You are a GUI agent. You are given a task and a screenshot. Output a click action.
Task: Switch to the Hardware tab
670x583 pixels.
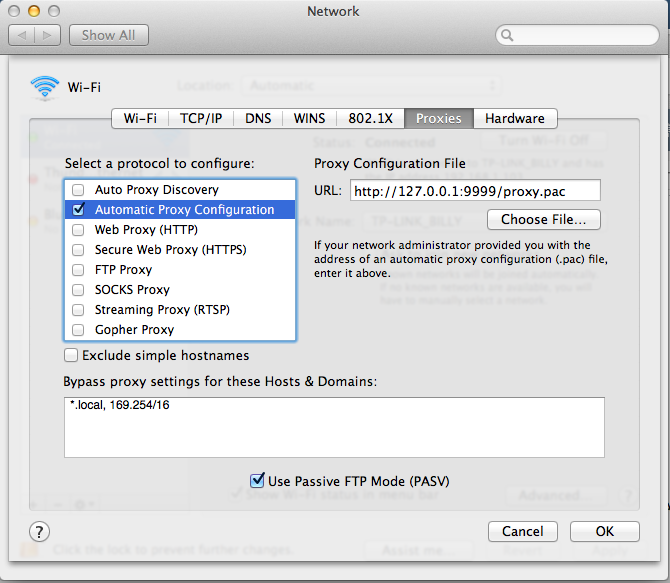[515, 118]
